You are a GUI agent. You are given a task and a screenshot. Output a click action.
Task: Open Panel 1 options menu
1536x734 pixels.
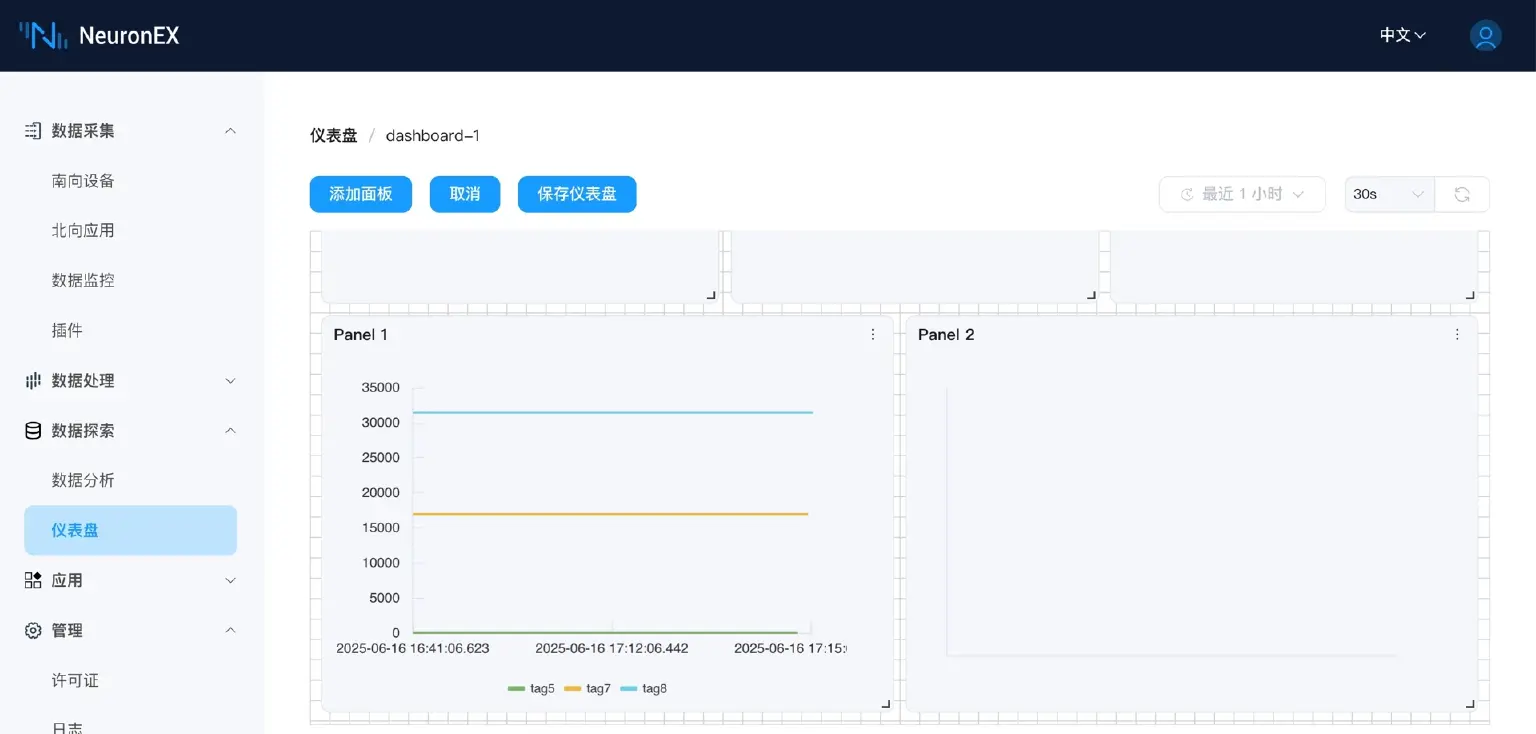coord(873,335)
